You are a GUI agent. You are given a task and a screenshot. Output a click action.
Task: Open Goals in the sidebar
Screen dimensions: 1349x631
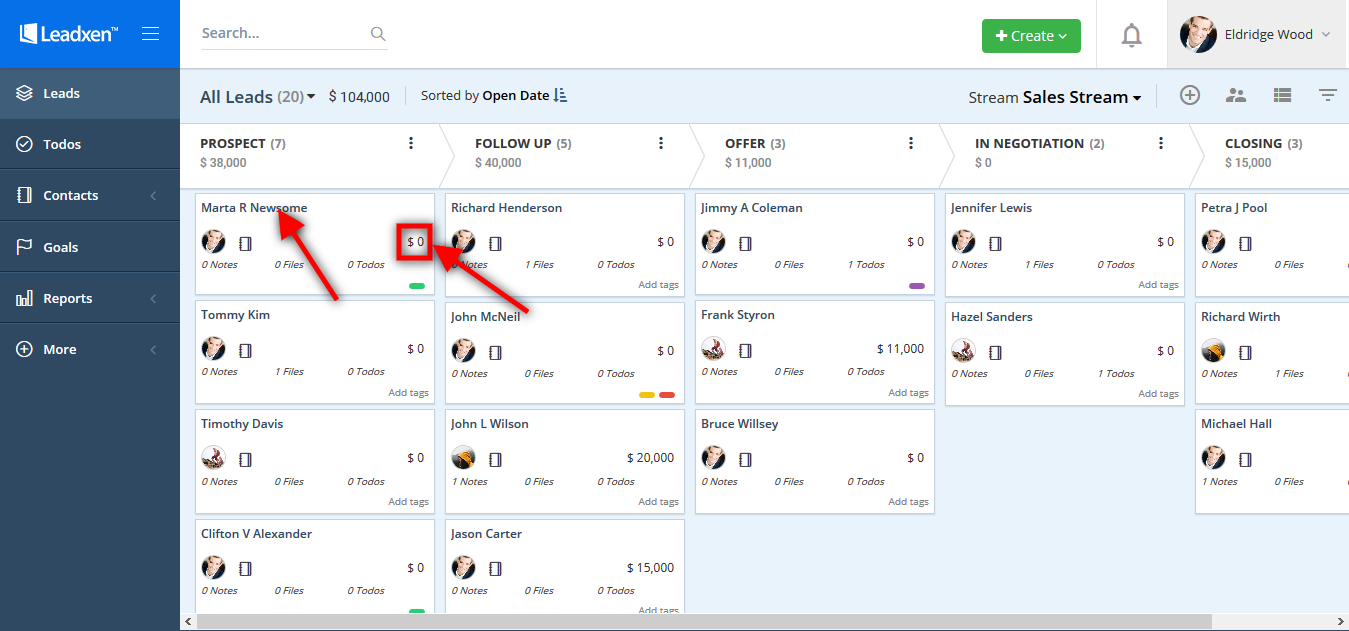[90, 247]
